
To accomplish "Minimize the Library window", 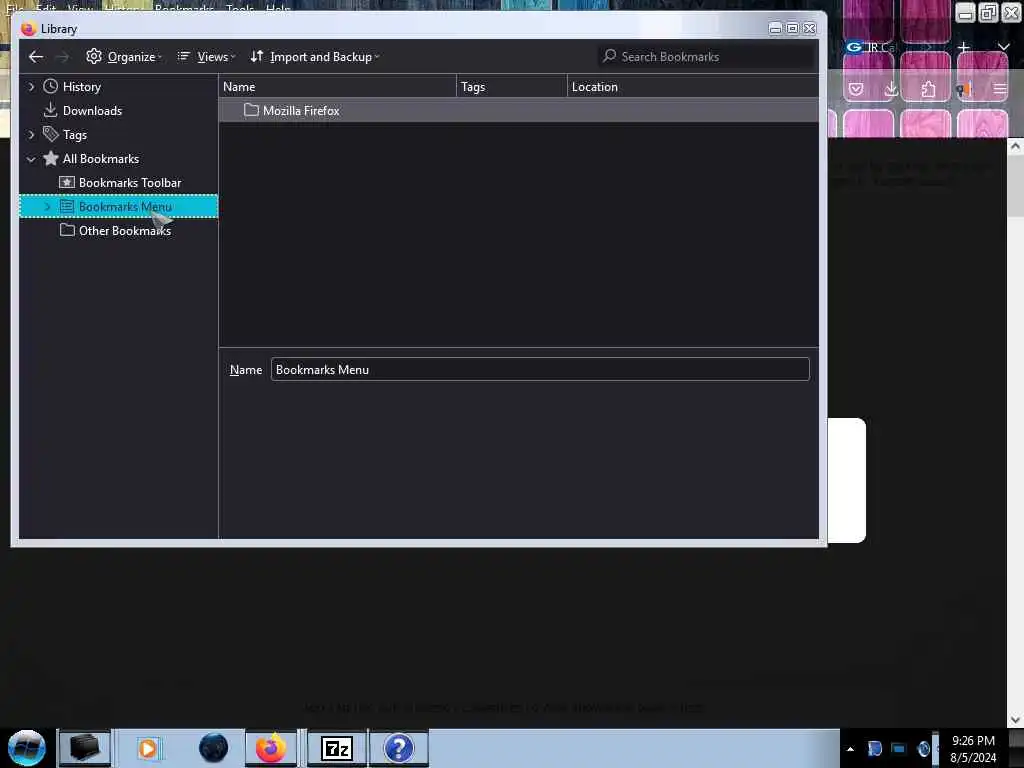I will coord(775,28).
